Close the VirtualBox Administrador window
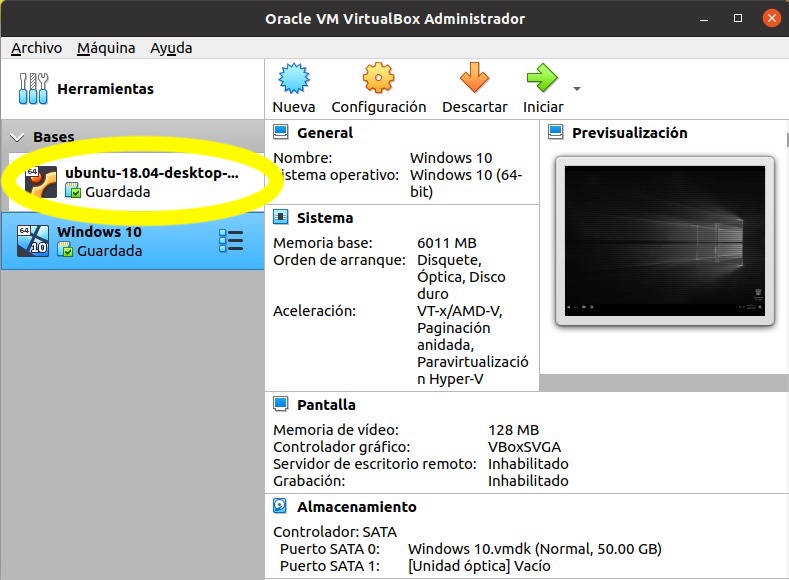Screen dimensions: 789x580 (771, 19)
